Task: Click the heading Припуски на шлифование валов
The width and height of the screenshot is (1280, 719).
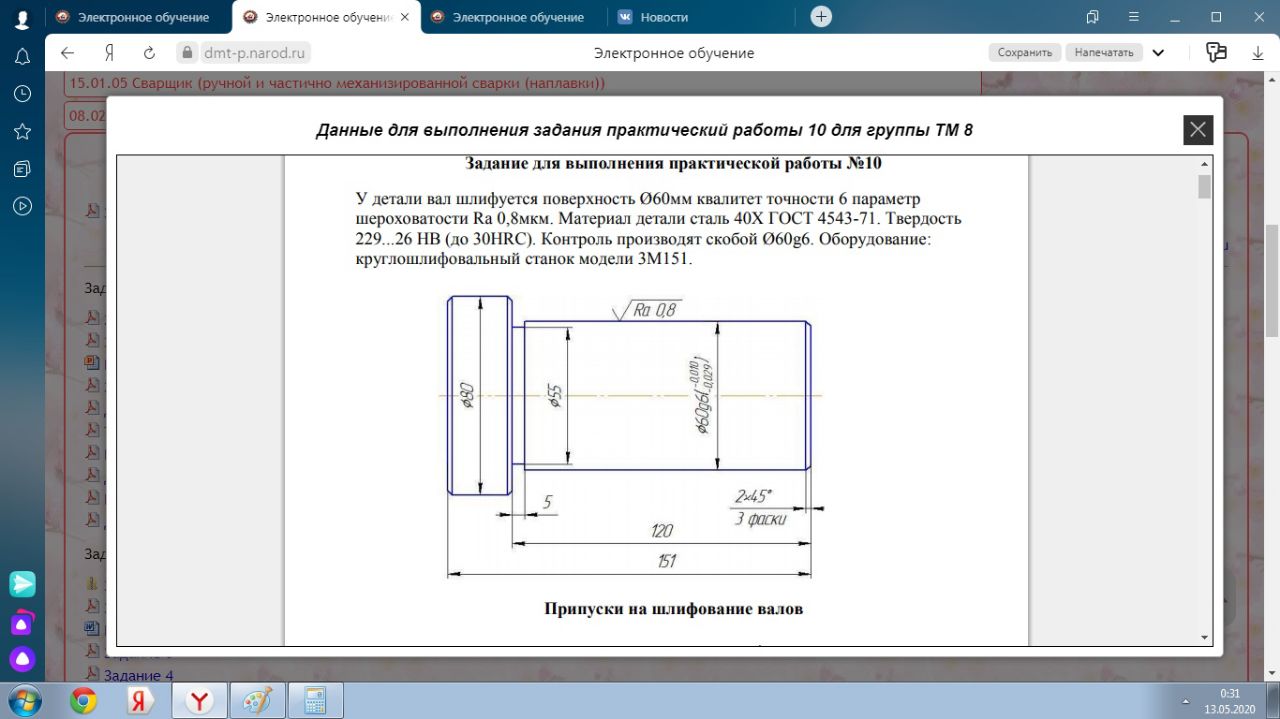Action: coord(673,608)
